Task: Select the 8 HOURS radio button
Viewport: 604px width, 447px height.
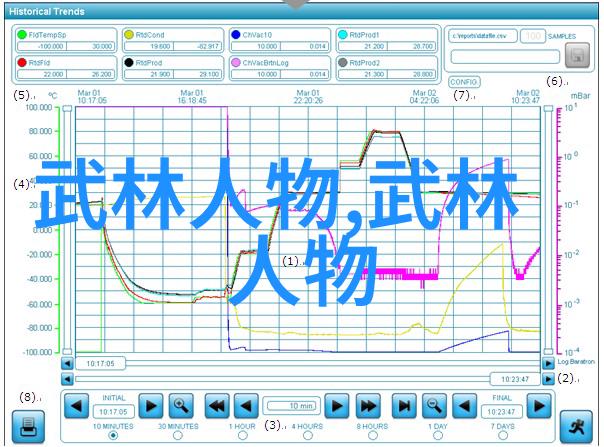Action: point(372,435)
